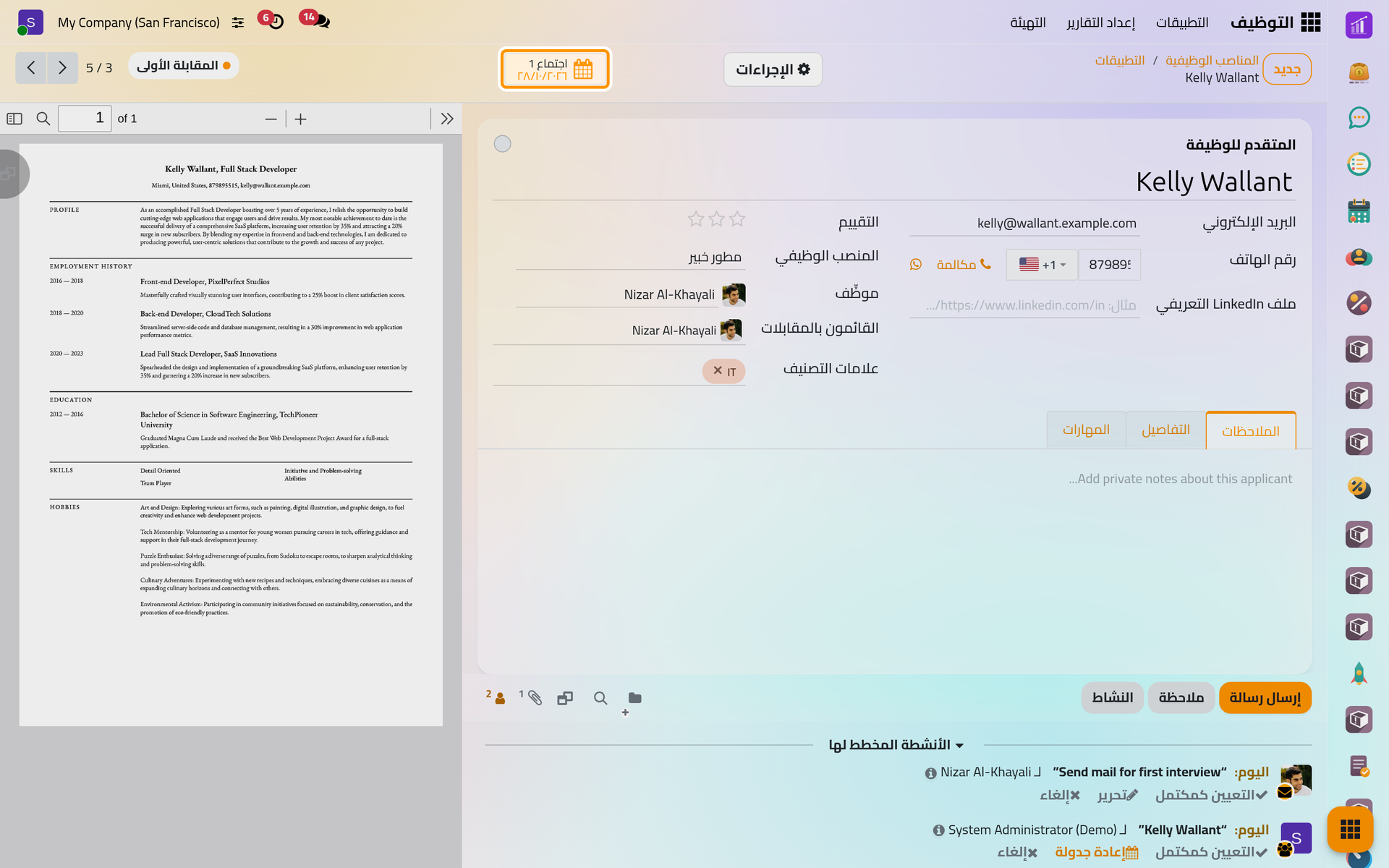This screenshot has height=868, width=1389.
Task: Remove the IT tag with its X
Action: click(x=718, y=370)
